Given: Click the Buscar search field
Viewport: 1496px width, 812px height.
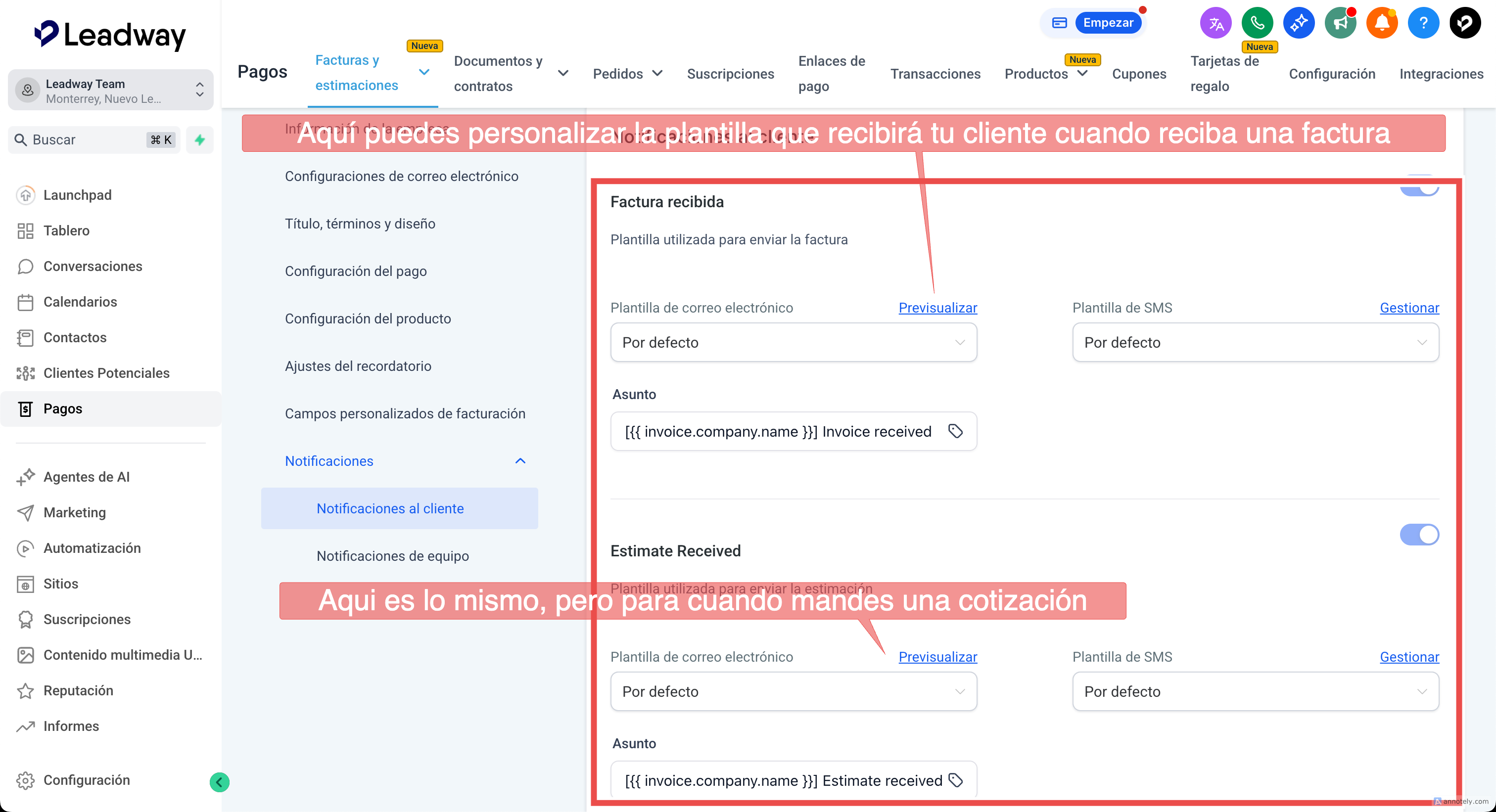Looking at the screenshot, I should [x=87, y=140].
